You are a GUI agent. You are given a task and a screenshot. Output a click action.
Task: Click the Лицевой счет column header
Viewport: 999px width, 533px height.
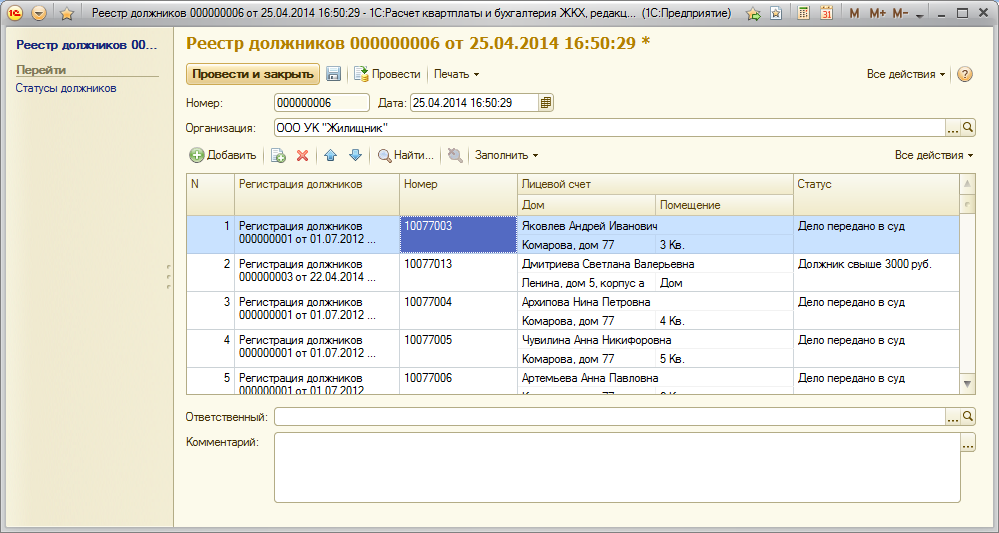click(654, 184)
